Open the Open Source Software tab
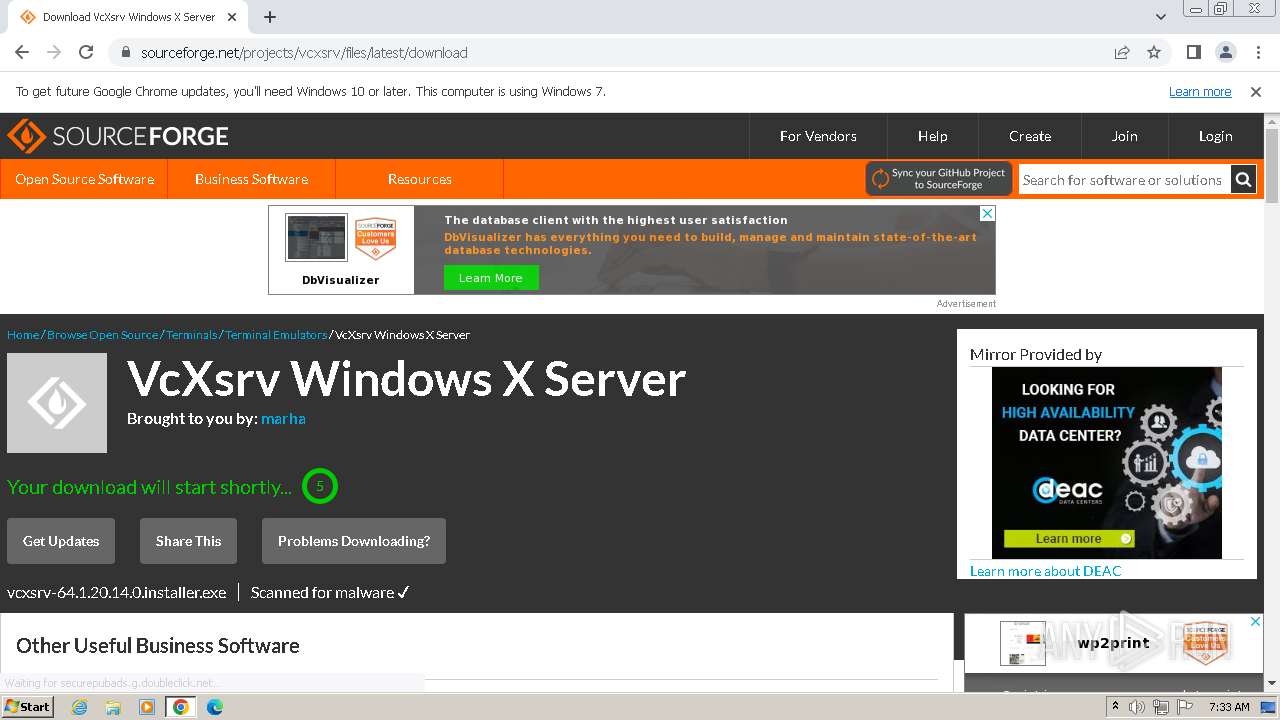Screen dimensions: 1280x720 click(x=84, y=179)
